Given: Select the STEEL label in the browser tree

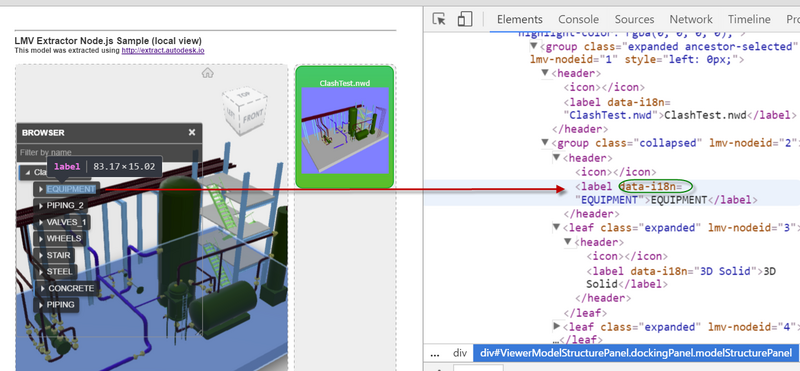Looking at the screenshot, I should pyautogui.click(x=60, y=271).
